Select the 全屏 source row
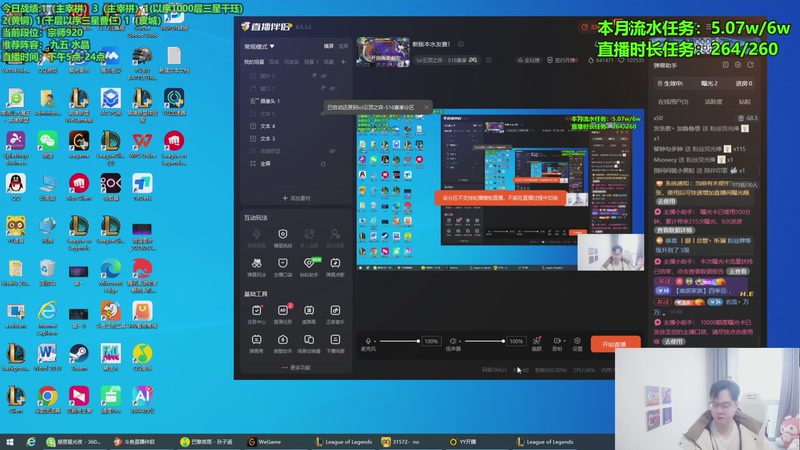The height and width of the screenshot is (450, 800). point(295,164)
